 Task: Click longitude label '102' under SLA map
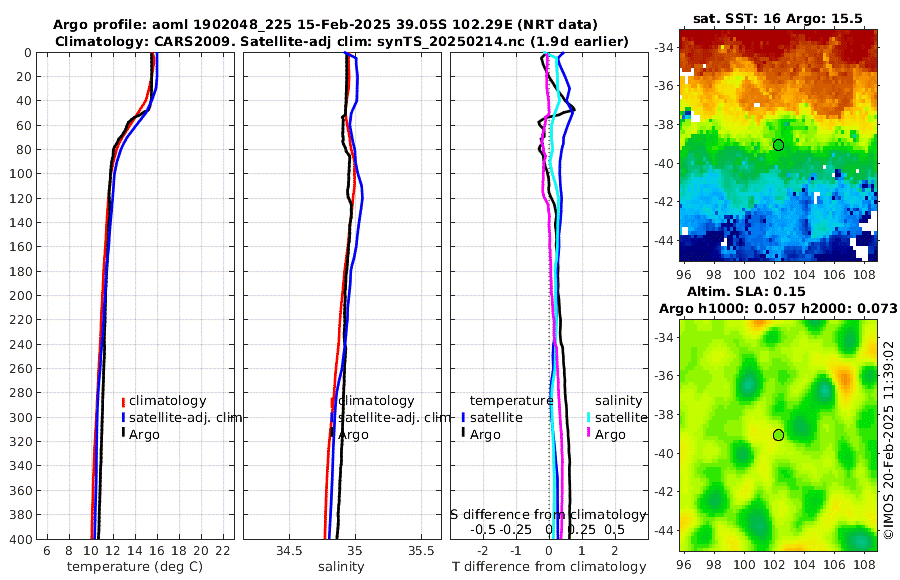774,564
